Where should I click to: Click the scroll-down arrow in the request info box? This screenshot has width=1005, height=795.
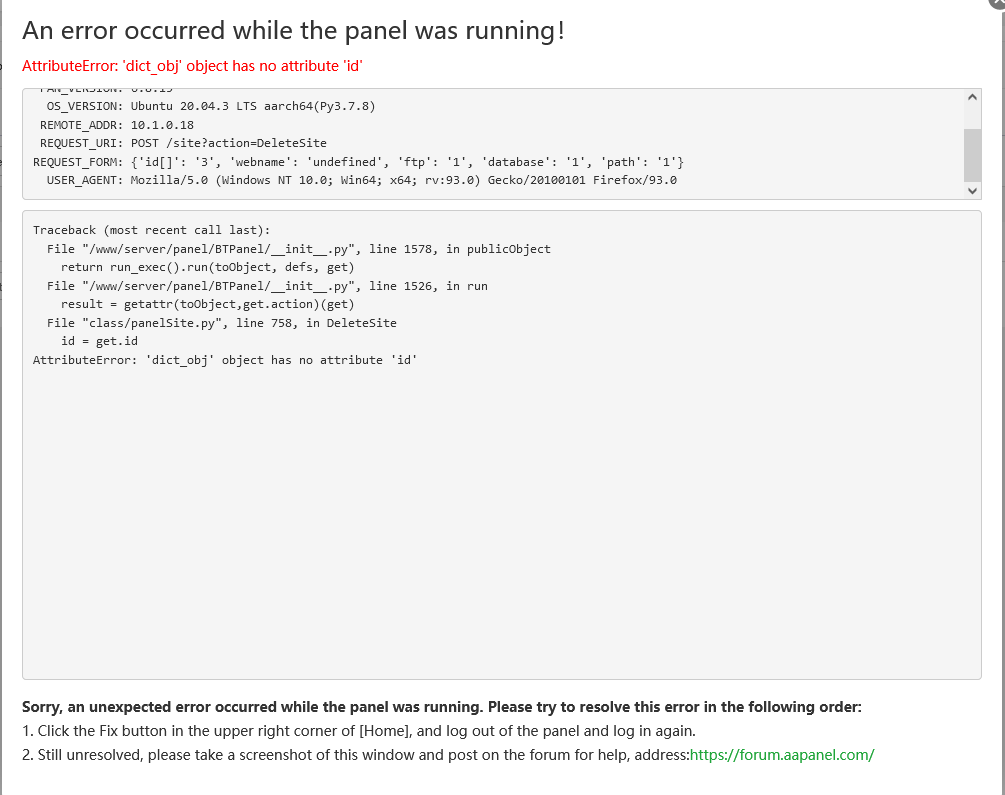pyautogui.click(x=972, y=190)
